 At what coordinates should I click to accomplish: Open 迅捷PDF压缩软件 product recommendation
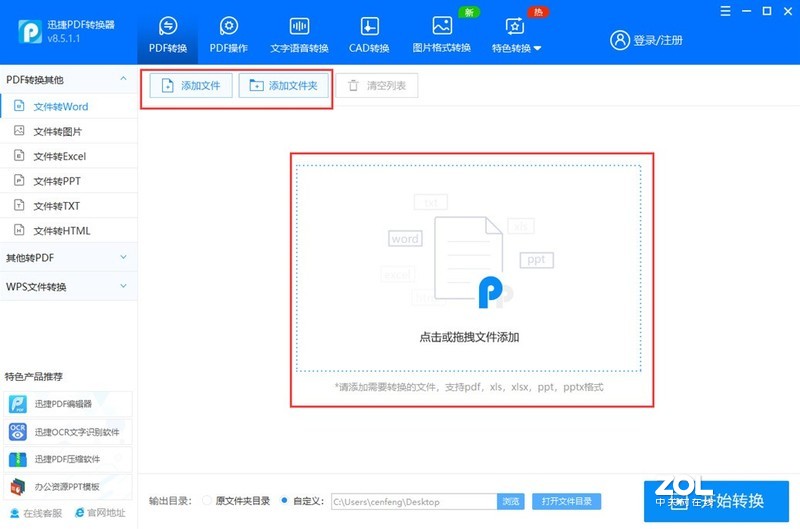(x=68, y=459)
